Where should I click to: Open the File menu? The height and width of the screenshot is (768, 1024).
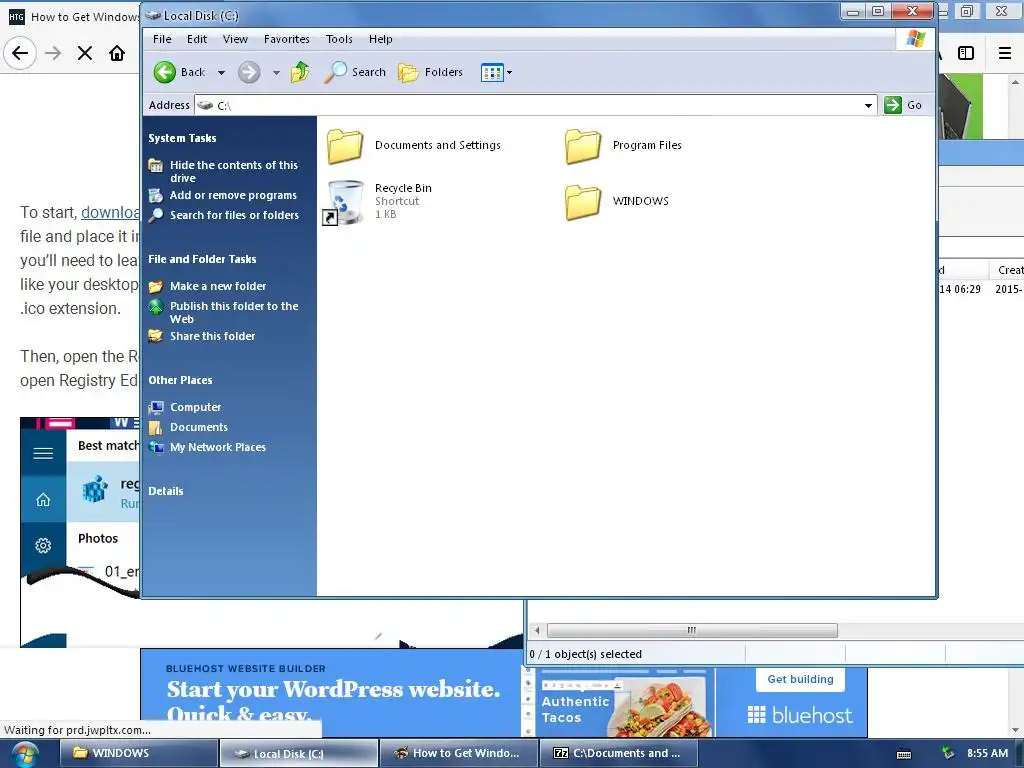click(162, 39)
